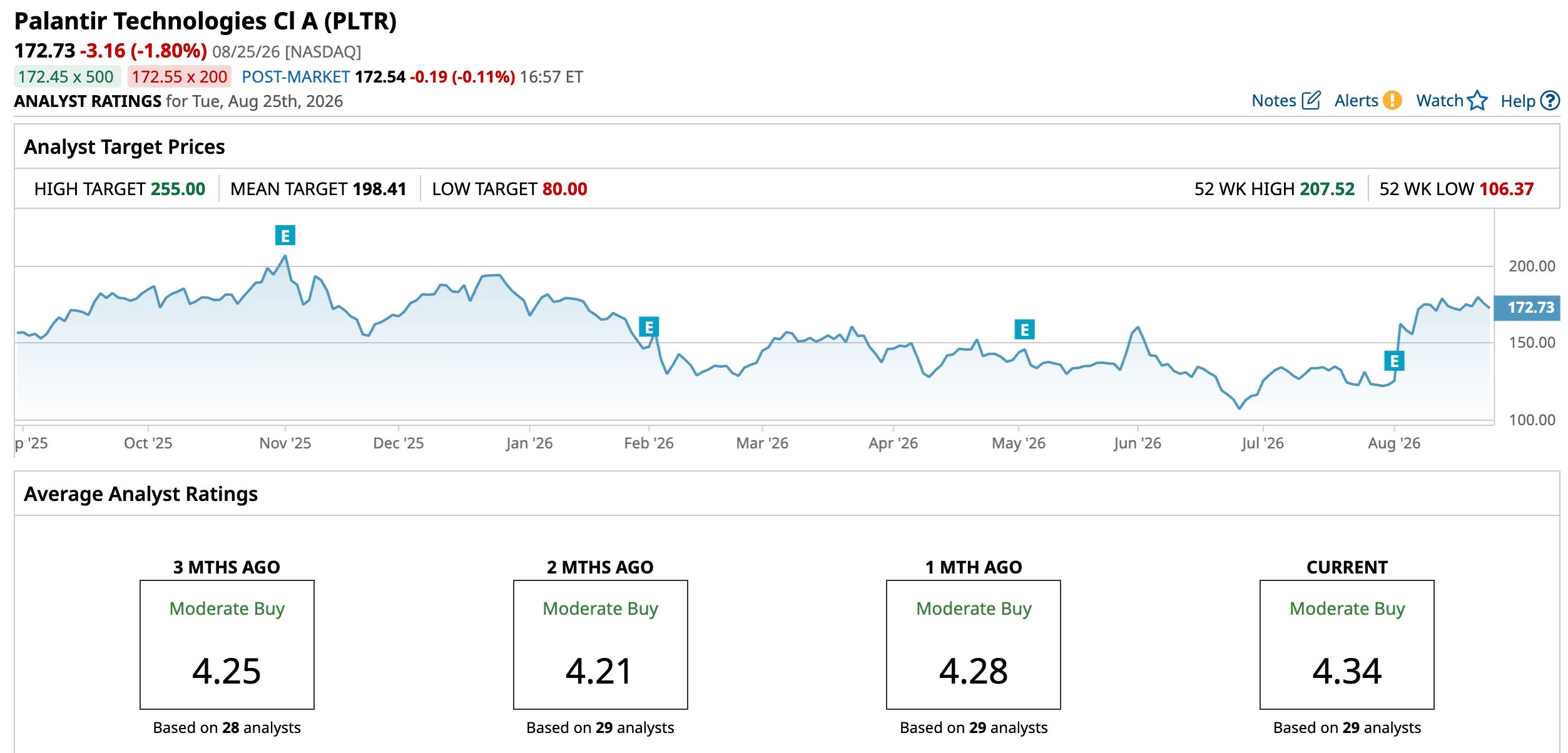1568x753 pixels.
Task: Select the 2 MTHS AGO rating box
Action: tap(600, 645)
